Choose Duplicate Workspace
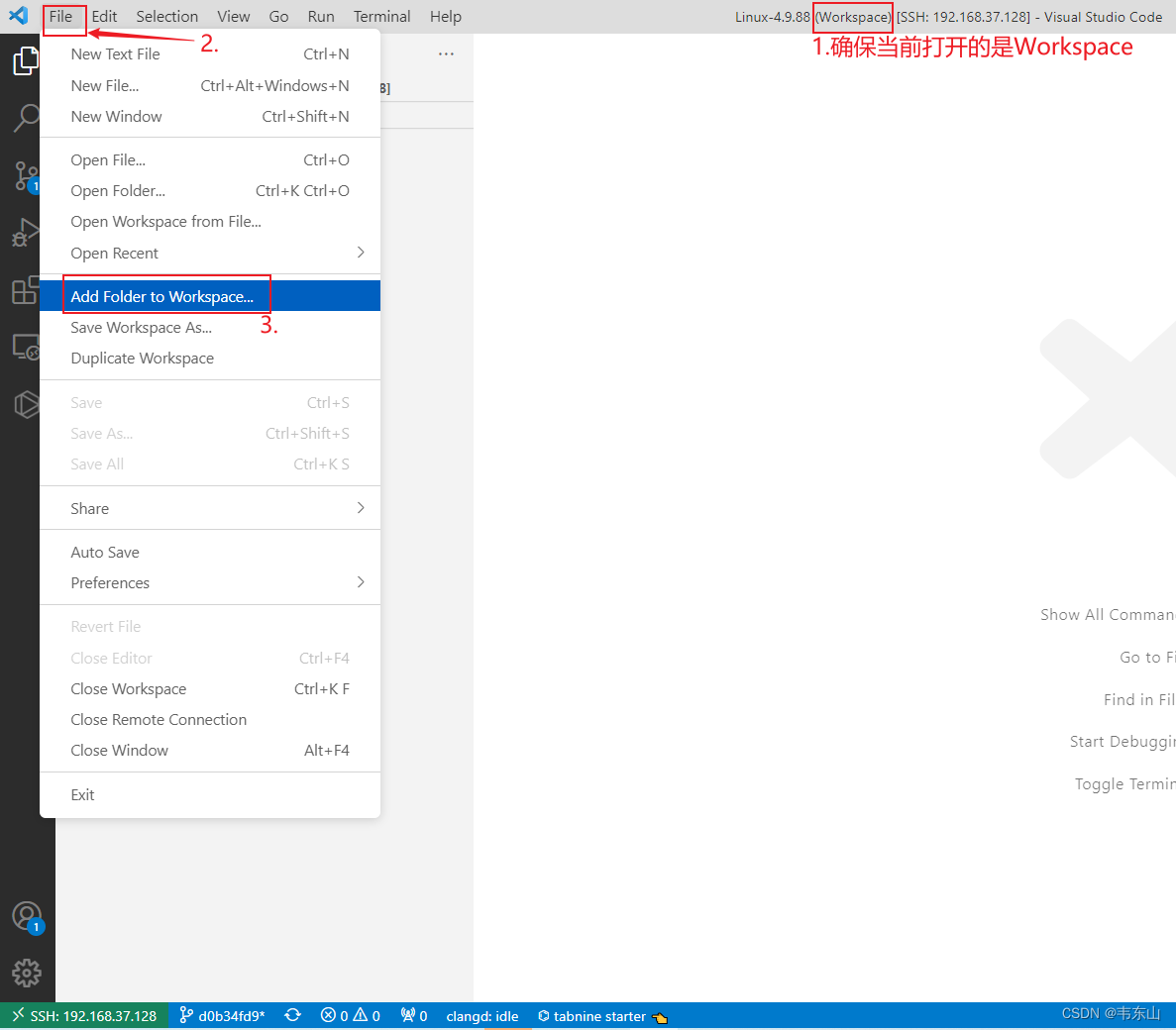This screenshot has width=1176, height=1030. (210, 358)
